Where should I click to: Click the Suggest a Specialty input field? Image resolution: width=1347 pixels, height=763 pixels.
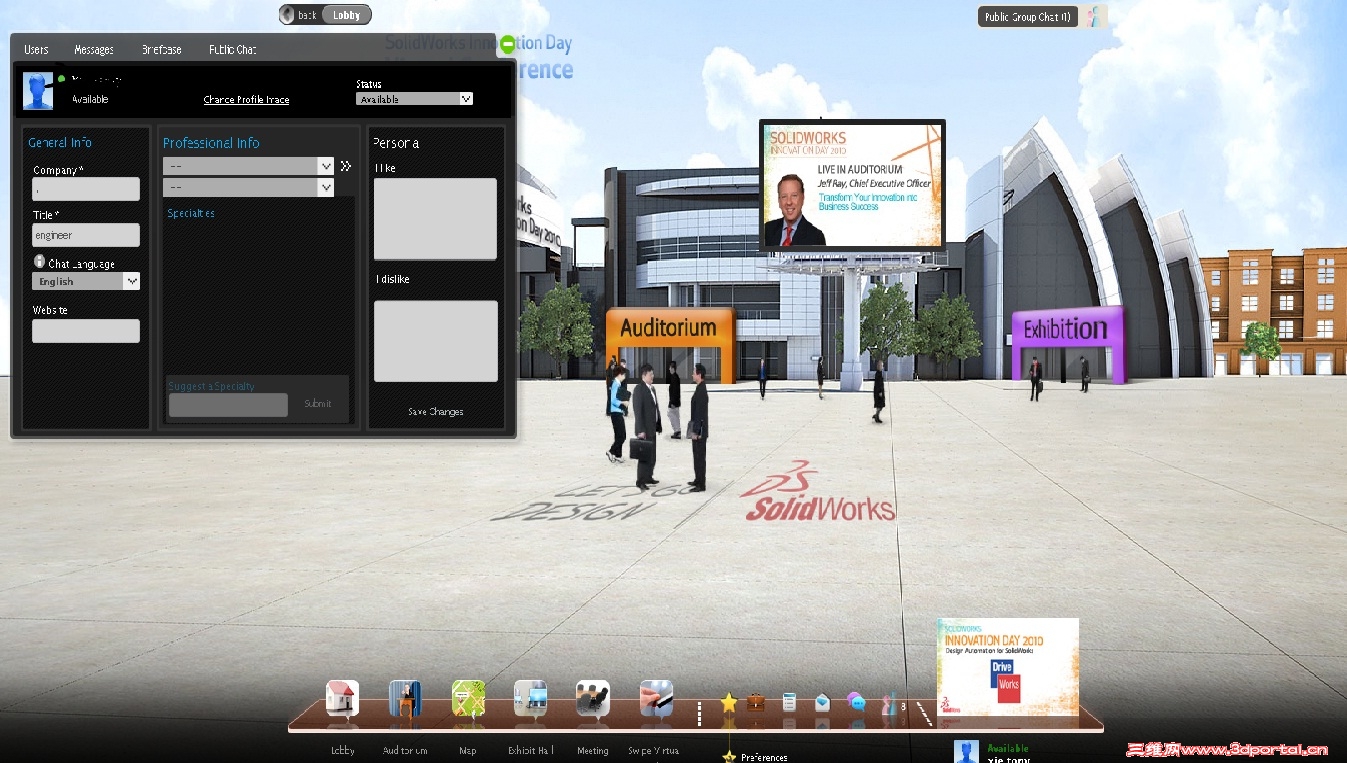tap(228, 405)
